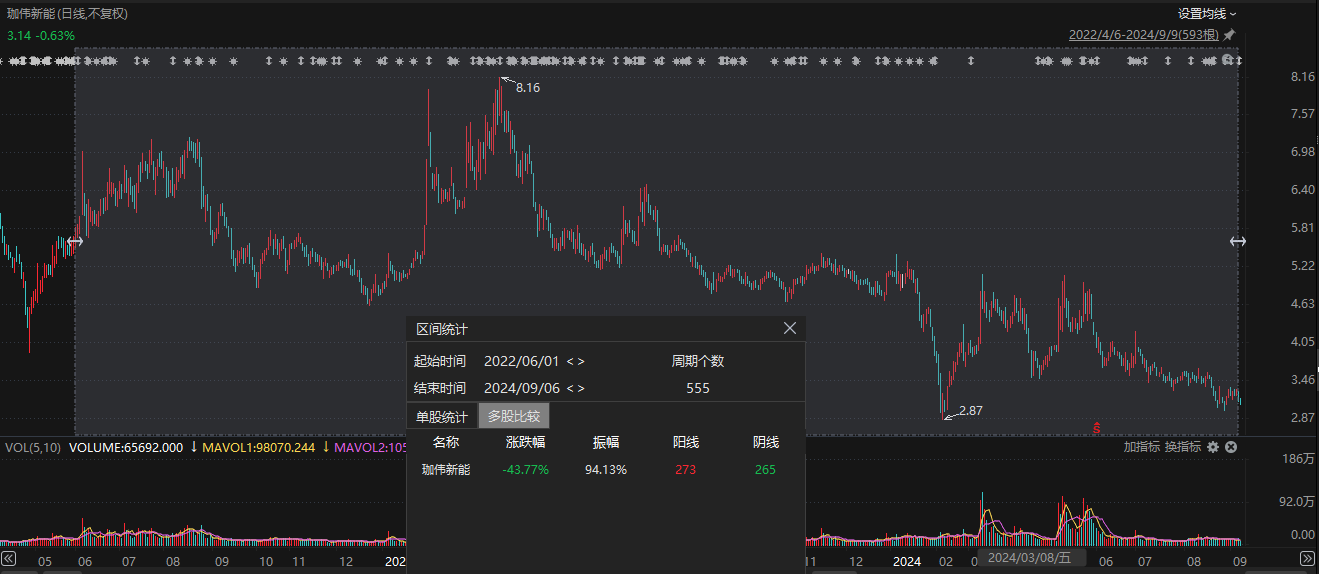This screenshot has height=574, width=1319.
Task: Click the pin icon beside the date range
Action: (1229, 34)
